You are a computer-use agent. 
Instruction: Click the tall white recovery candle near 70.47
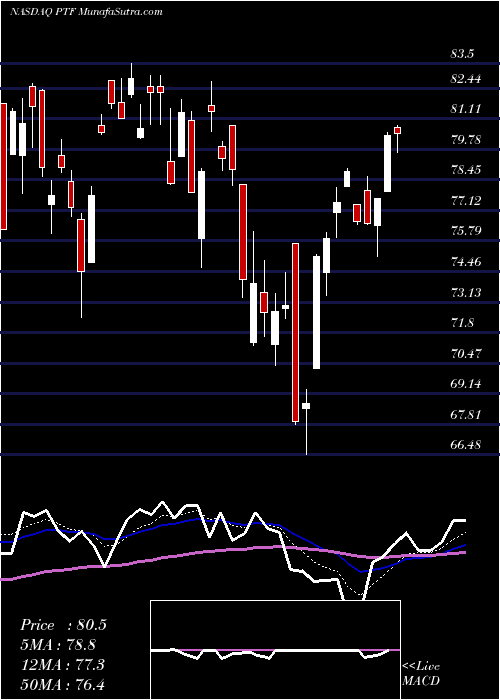pos(317,312)
